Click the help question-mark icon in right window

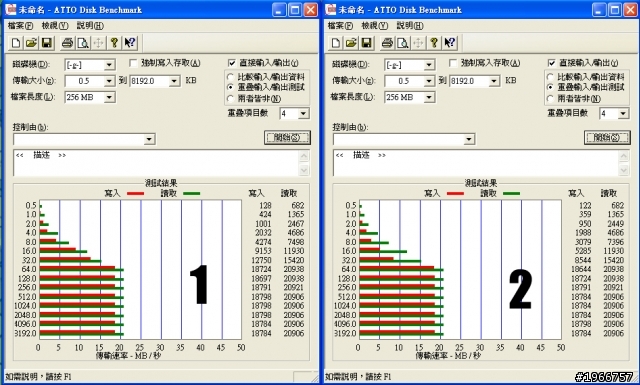tap(434, 42)
